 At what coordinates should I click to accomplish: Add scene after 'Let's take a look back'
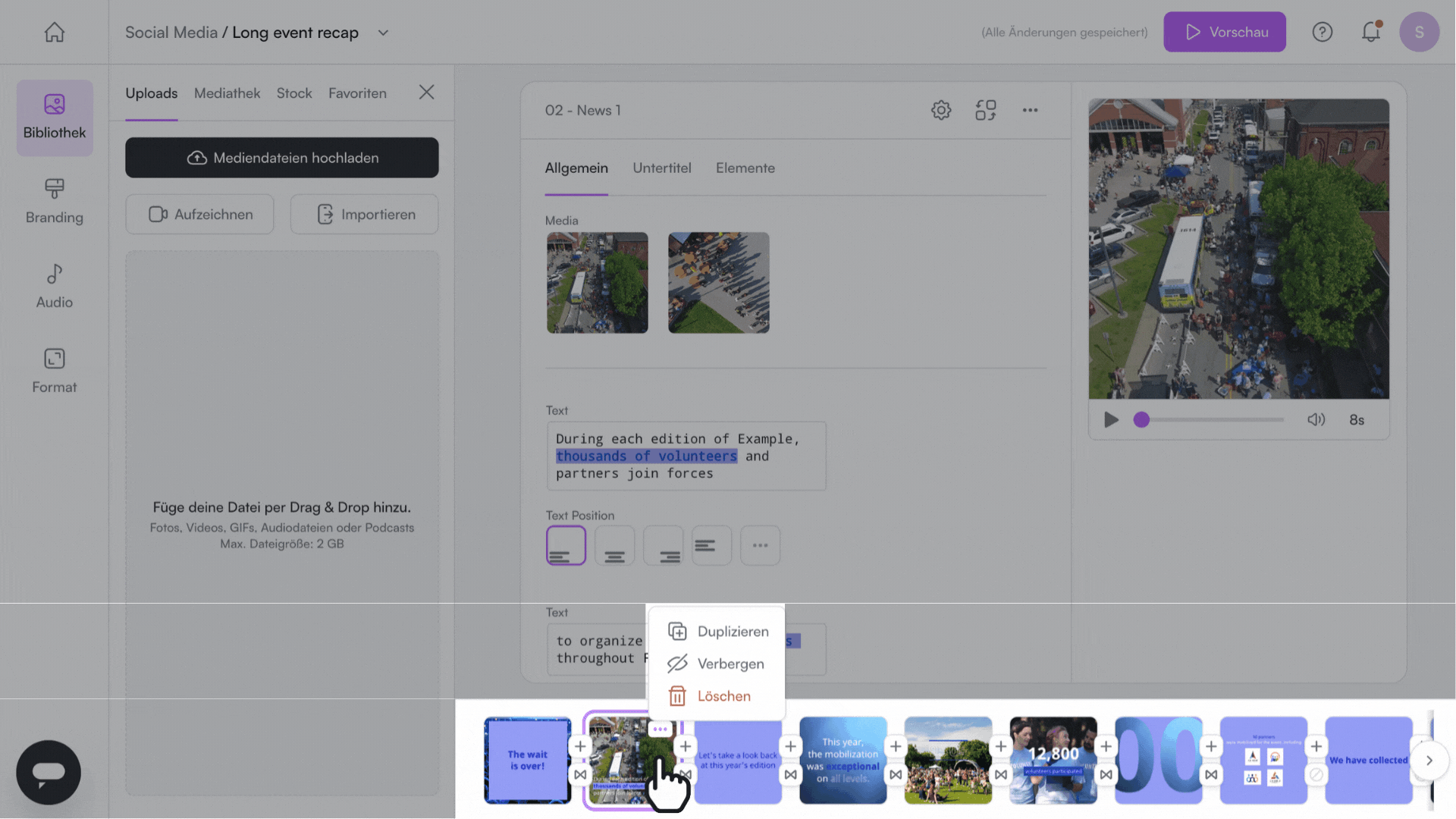tap(790, 746)
